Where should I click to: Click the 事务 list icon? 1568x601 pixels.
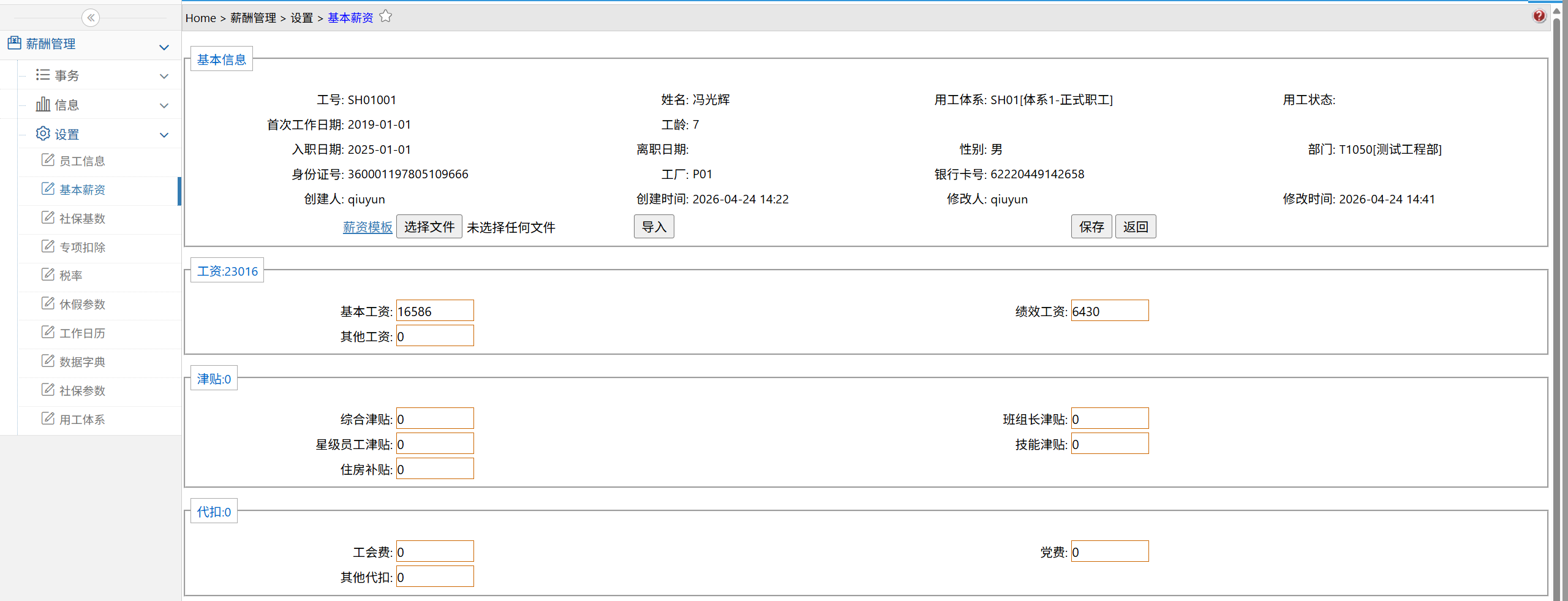(43, 75)
